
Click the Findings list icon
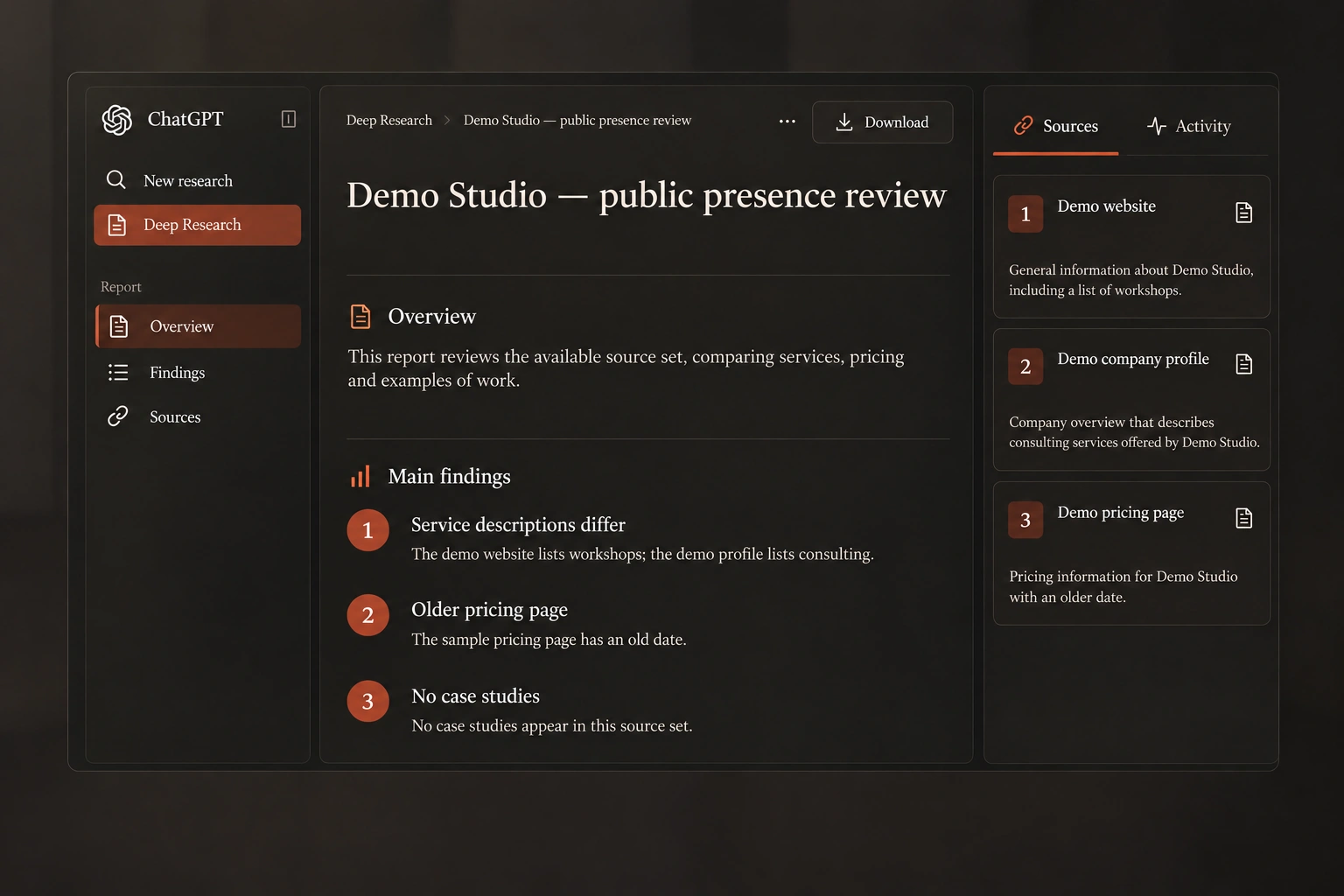coord(118,373)
